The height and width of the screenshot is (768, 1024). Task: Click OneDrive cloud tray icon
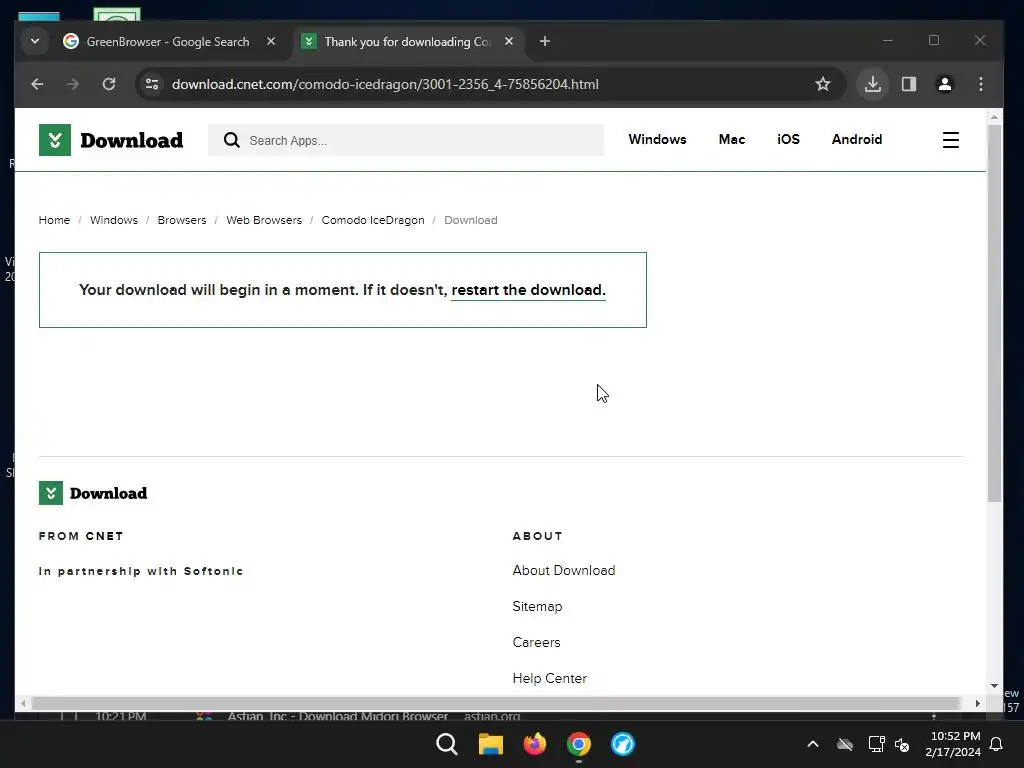[x=845, y=744]
